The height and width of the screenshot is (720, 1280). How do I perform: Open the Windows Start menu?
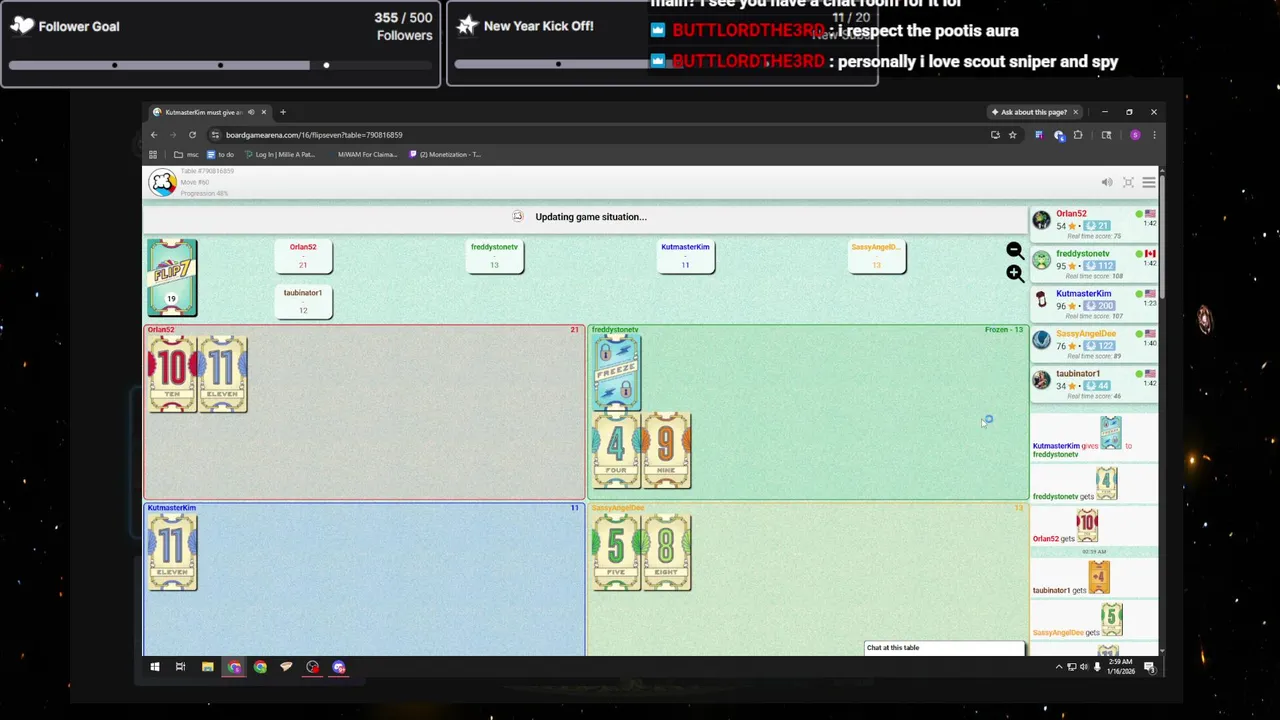[x=155, y=667]
